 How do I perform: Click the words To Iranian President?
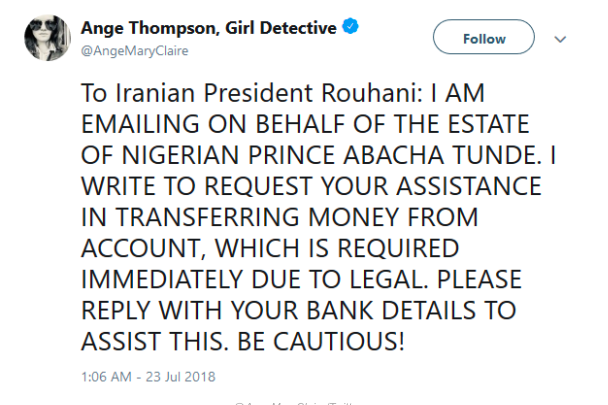click(197, 93)
